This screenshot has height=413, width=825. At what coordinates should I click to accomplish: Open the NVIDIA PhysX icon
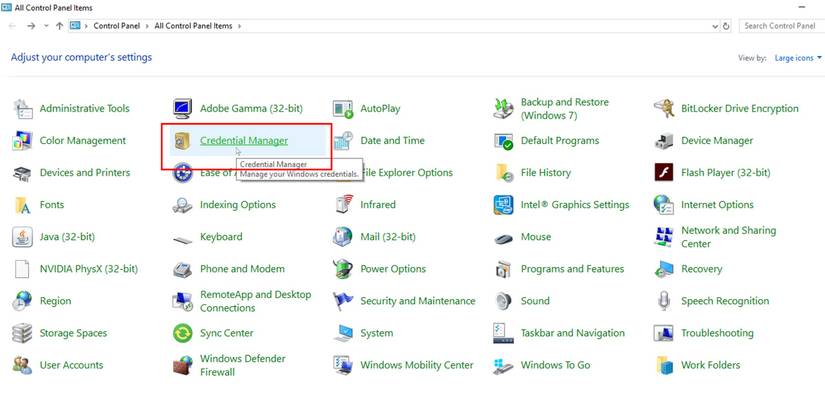click(23, 269)
